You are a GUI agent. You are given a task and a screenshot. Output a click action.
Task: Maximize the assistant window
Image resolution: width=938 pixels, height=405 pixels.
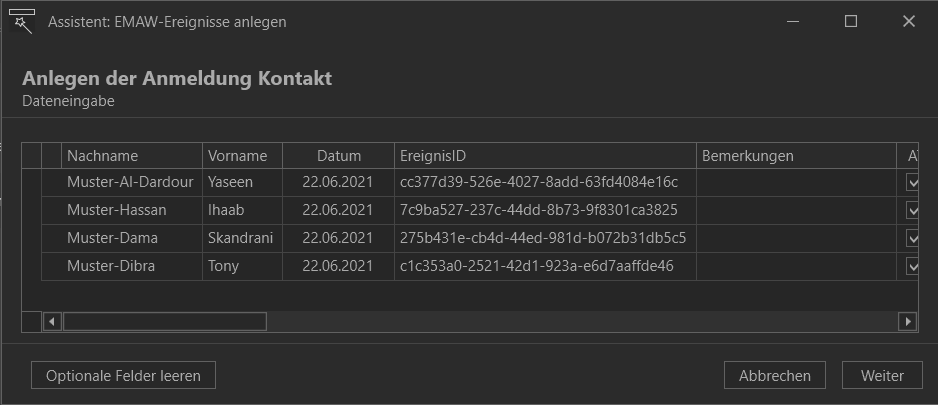[x=851, y=22]
